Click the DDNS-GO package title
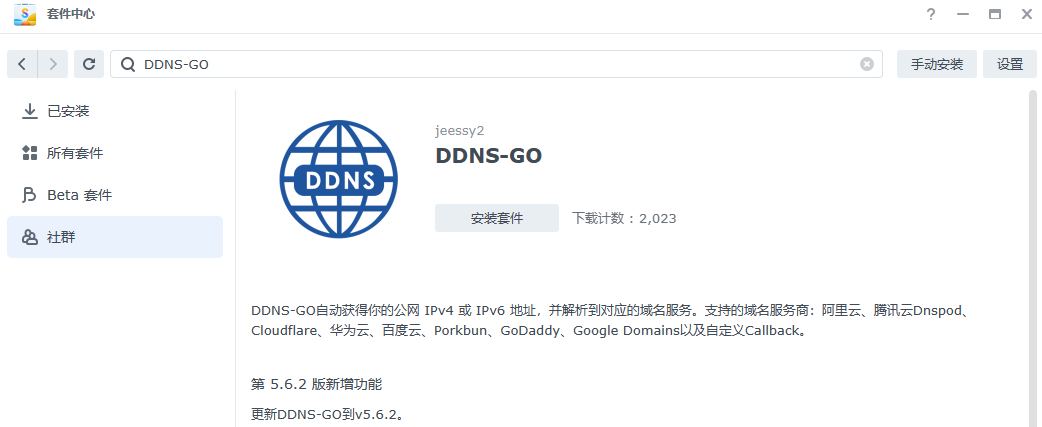Image resolution: width=1042 pixels, height=427 pixels. pos(488,155)
